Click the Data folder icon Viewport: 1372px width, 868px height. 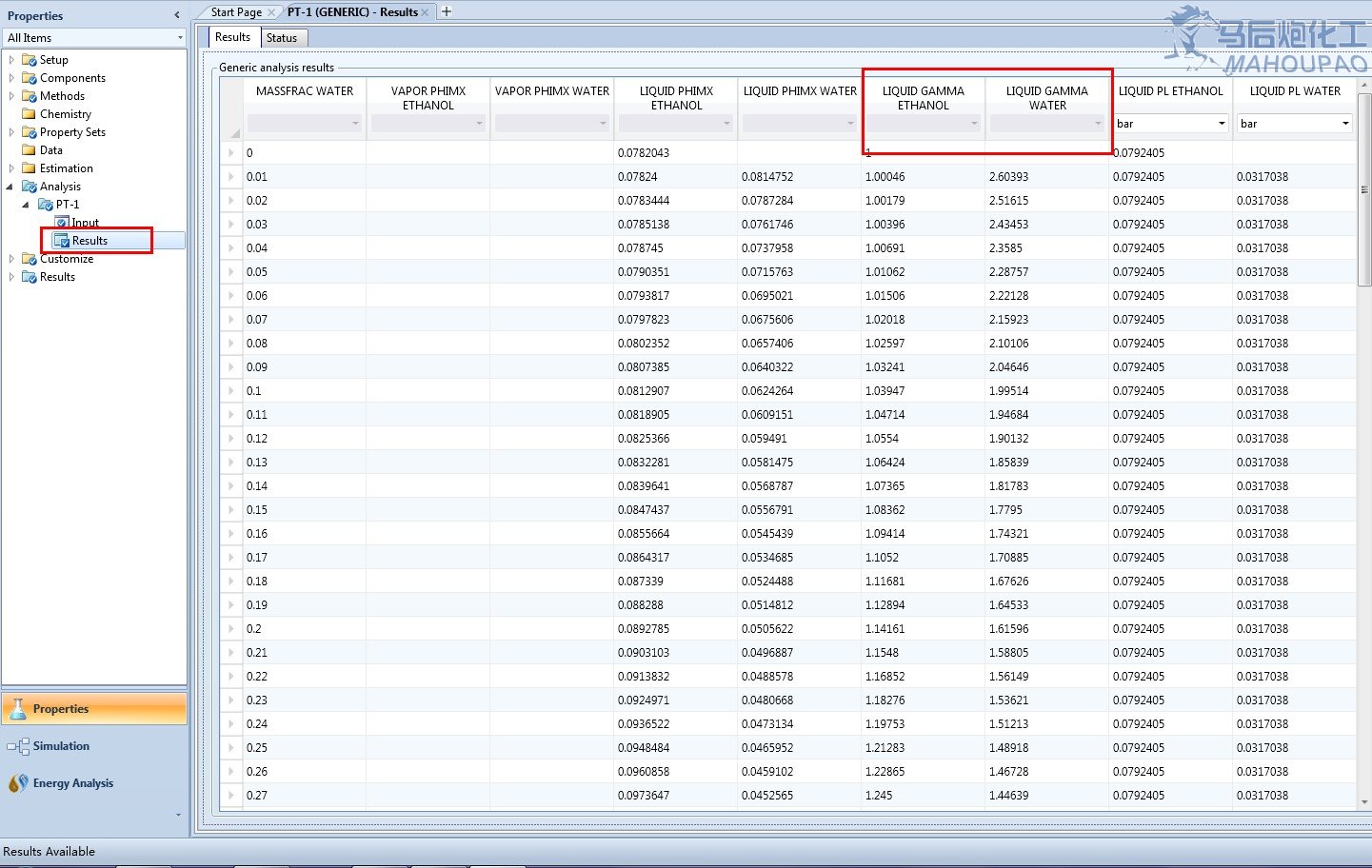pyautogui.click(x=29, y=150)
